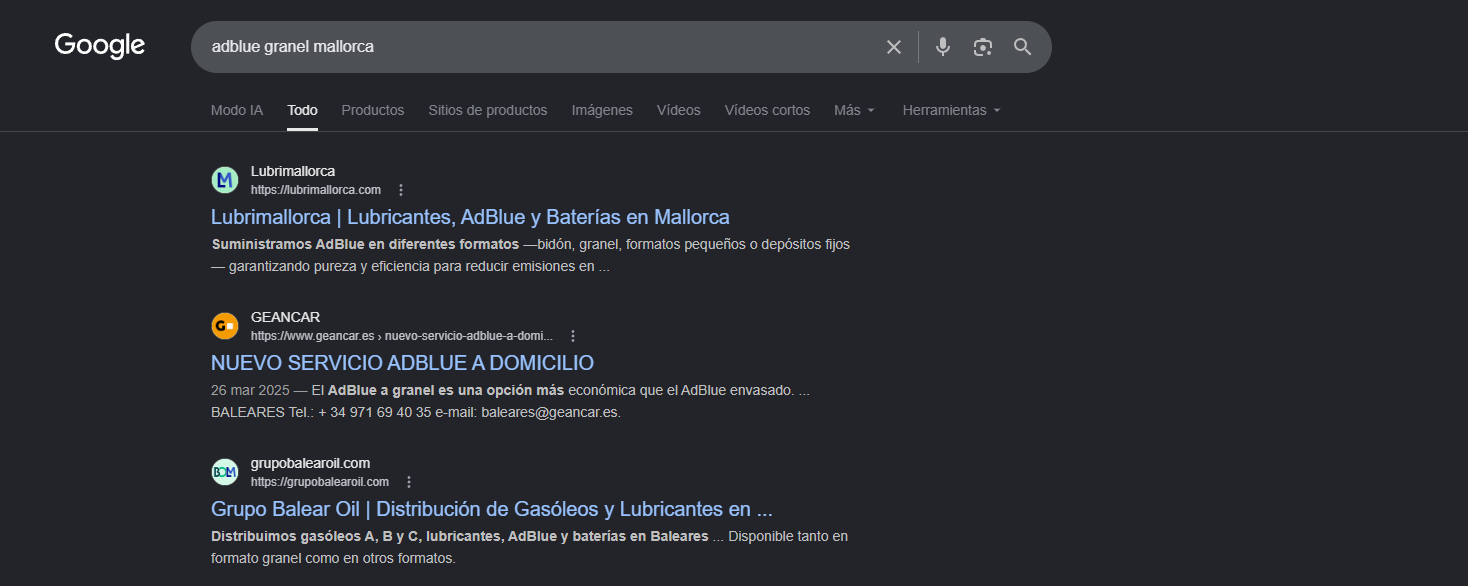Viewport: 1468px width, 586px height.
Task: Open Lubrimallorca Lubricantes, AdBlue y Baterías link
Action: 470,217
